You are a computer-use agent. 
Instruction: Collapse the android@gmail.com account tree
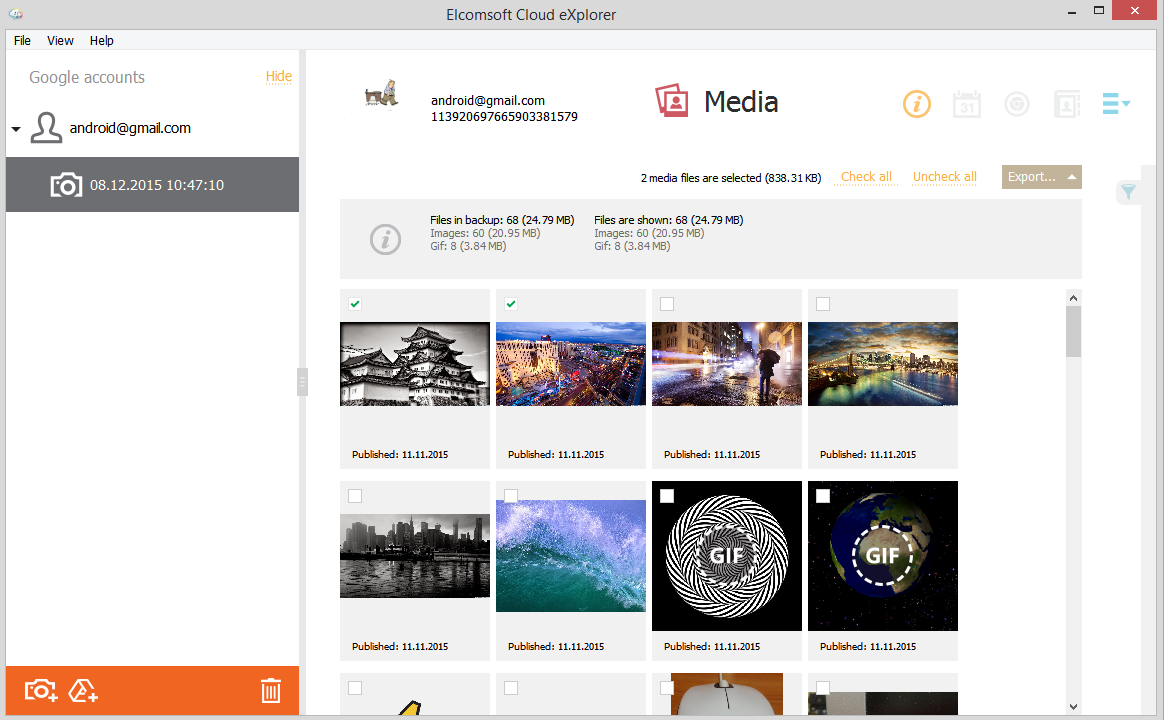click(16, 130)
